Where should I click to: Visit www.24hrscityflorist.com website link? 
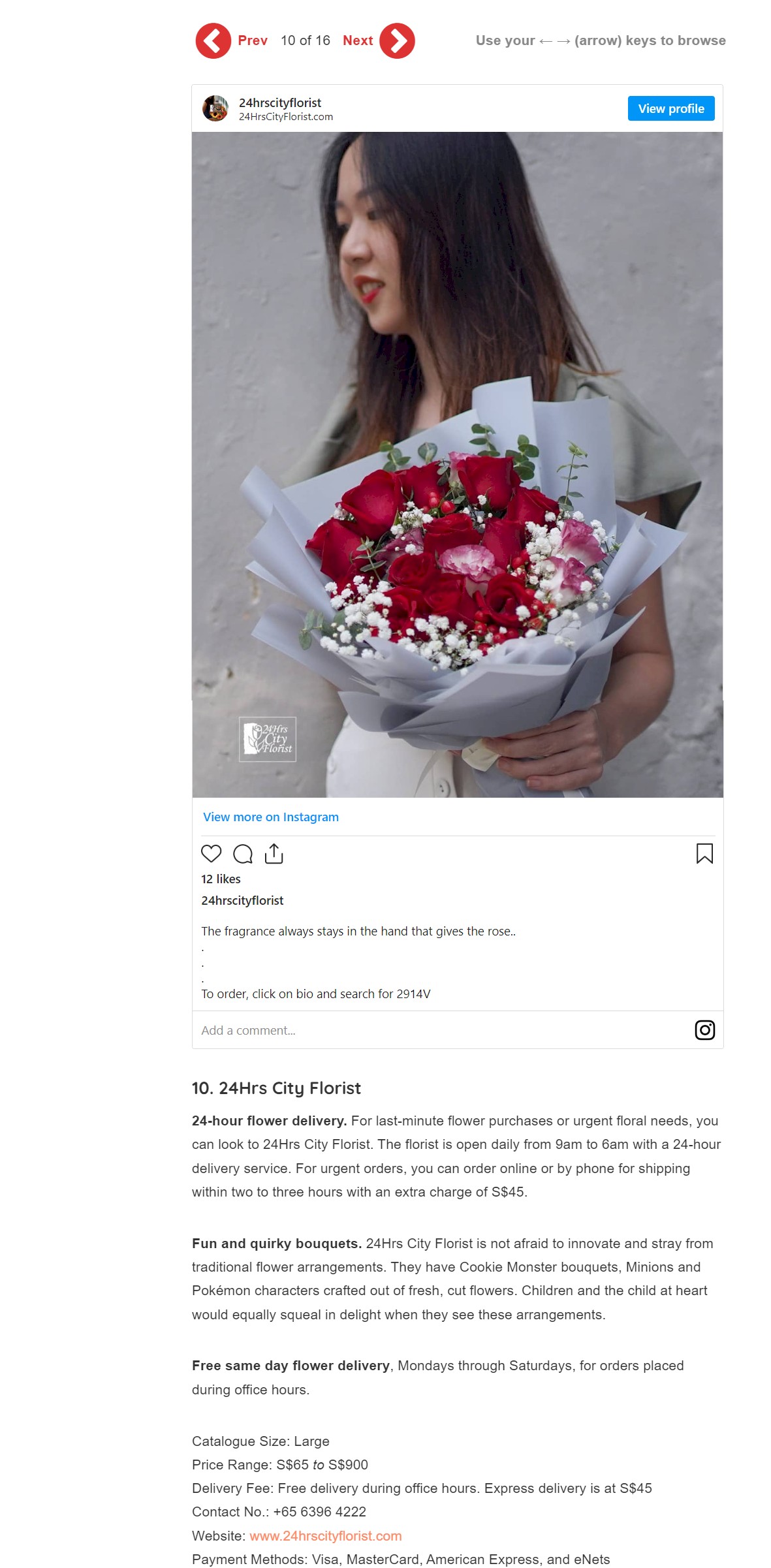pos(326,1535)
